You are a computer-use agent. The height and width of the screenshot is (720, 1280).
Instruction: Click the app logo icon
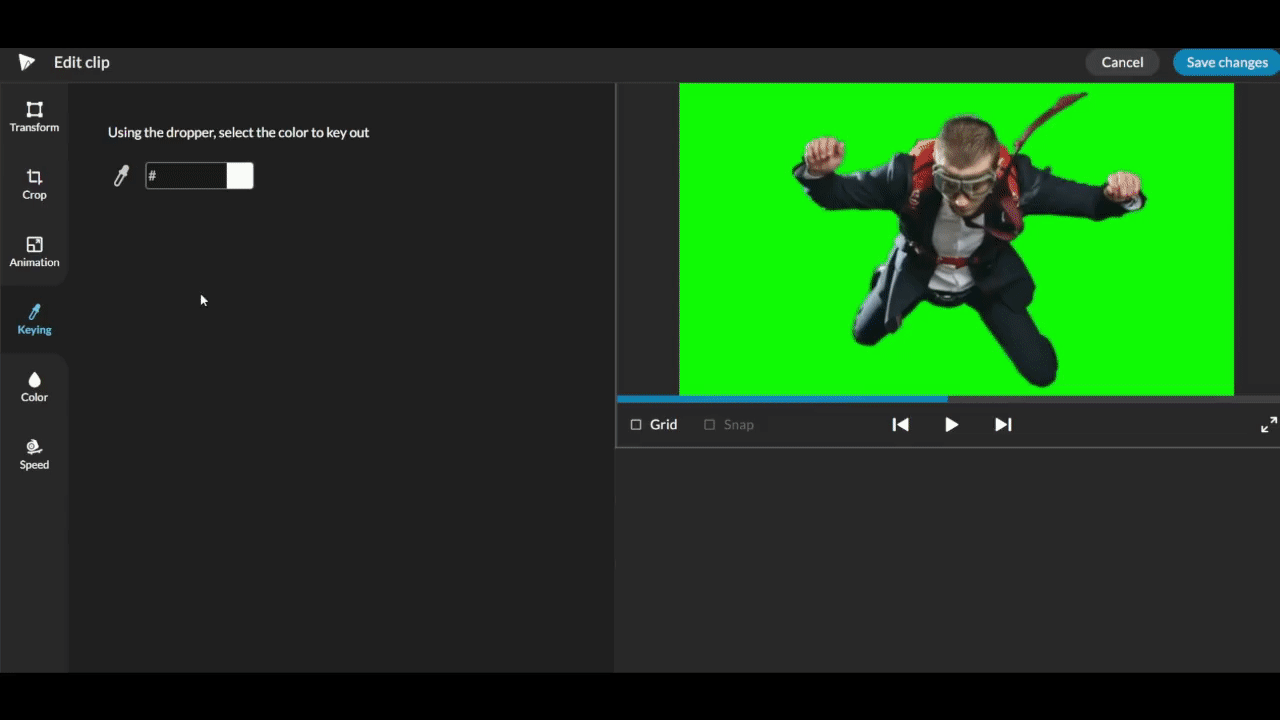pos(27,62)
